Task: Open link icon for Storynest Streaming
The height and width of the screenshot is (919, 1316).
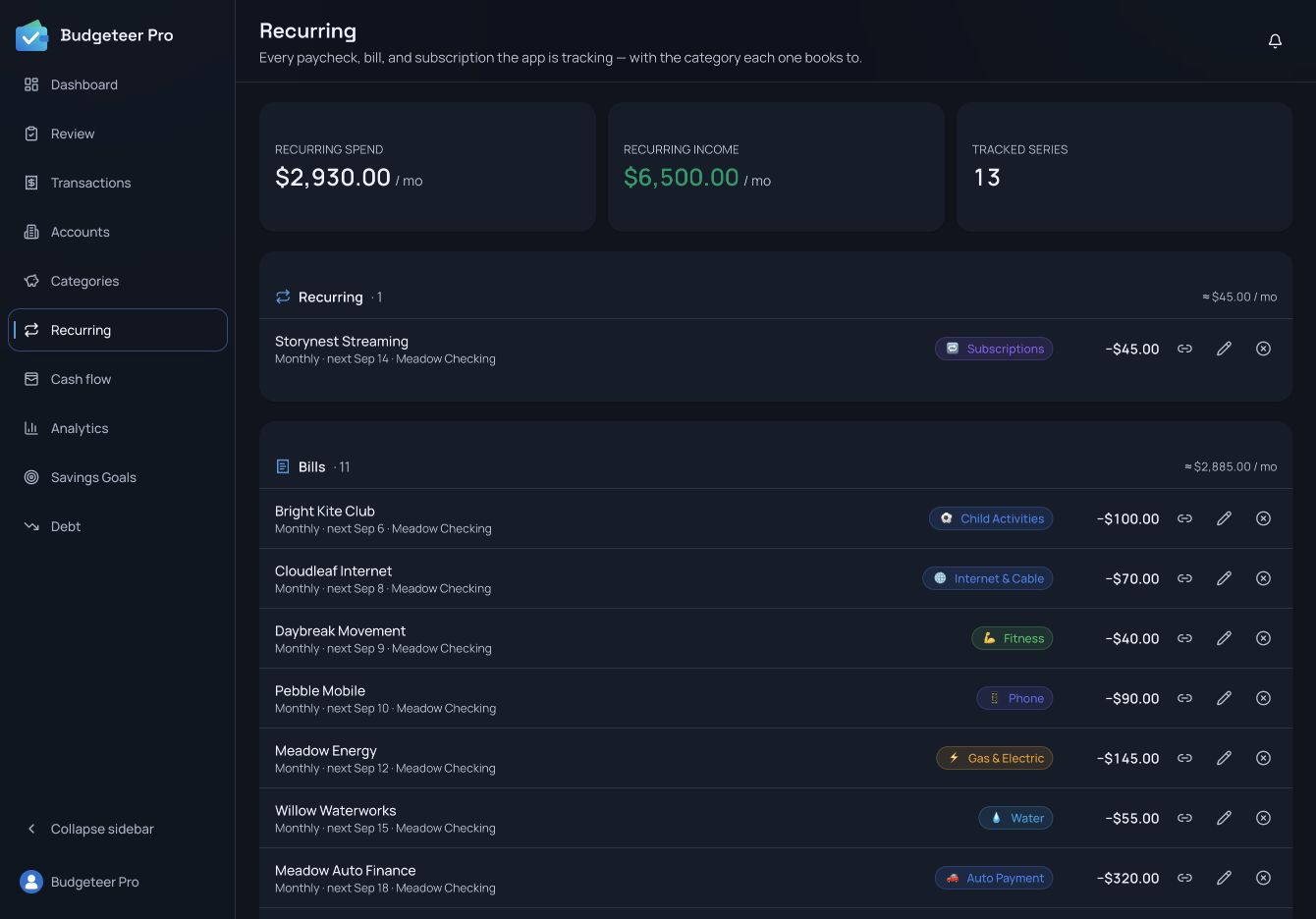Action: pos(1185,349)
